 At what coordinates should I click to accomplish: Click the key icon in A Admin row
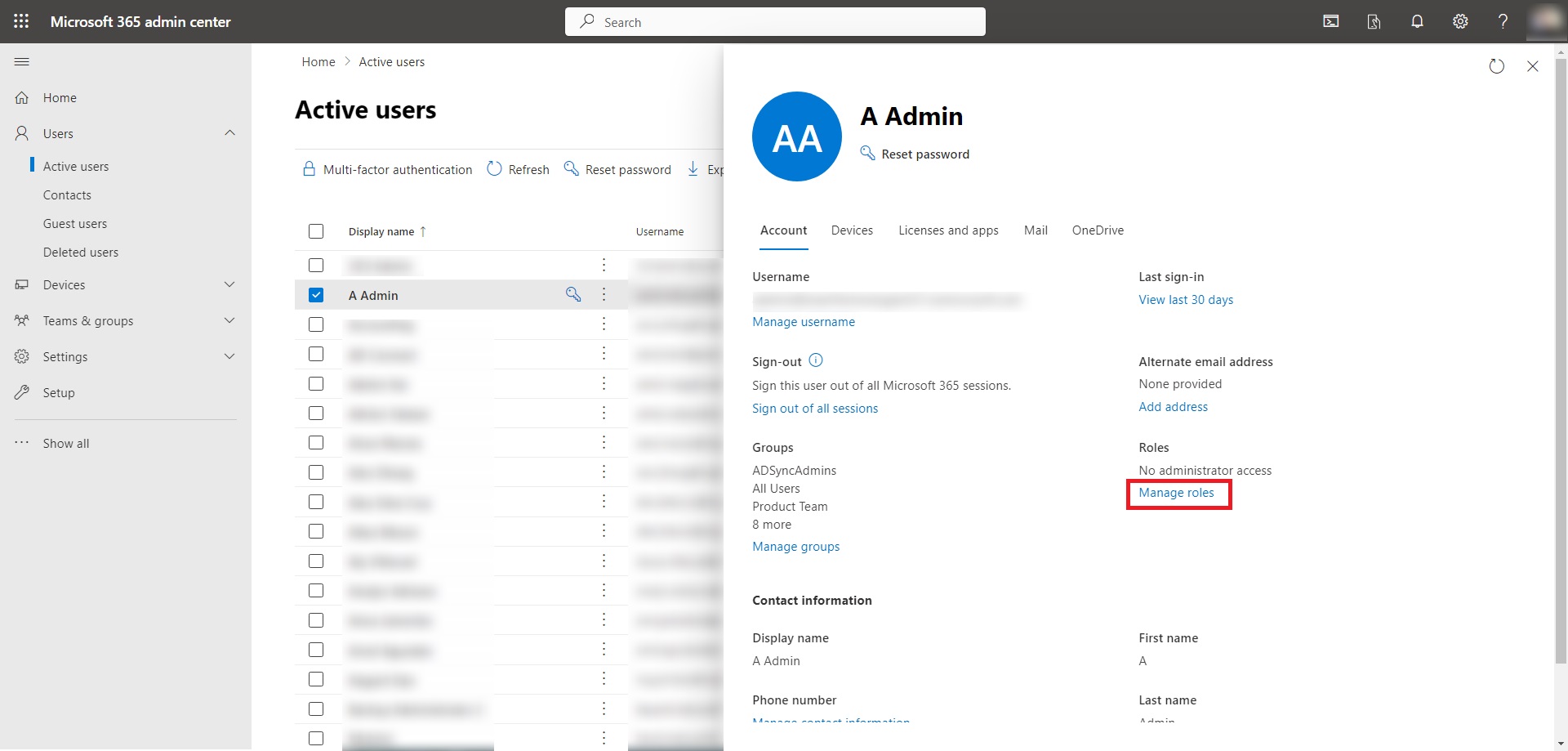(573, 294)
